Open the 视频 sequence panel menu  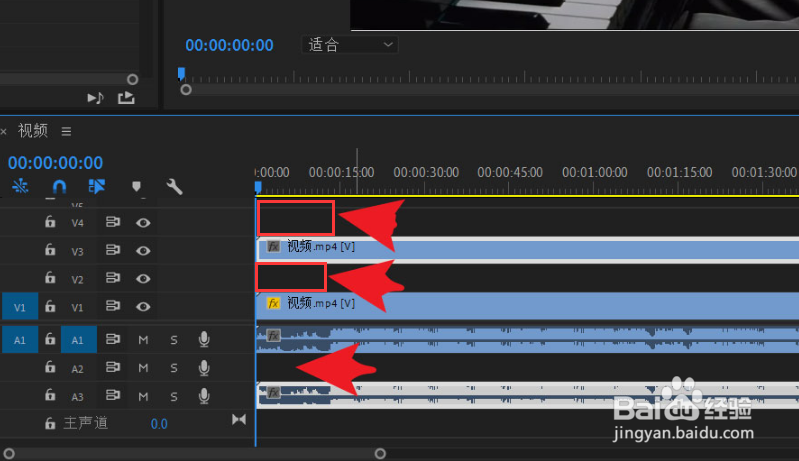pos(66,131)
